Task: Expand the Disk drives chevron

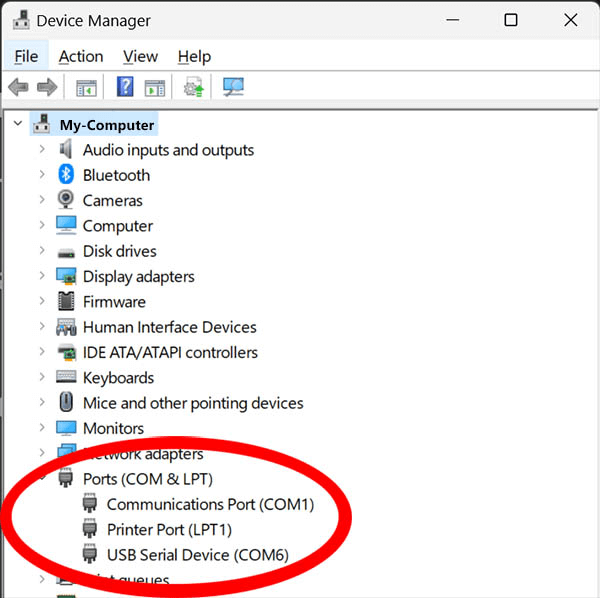Action: pos(42,251)
